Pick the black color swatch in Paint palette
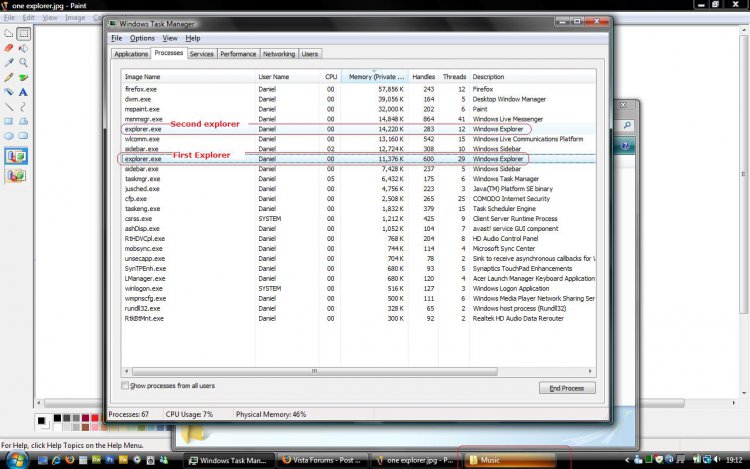 (x=57, y=418)
